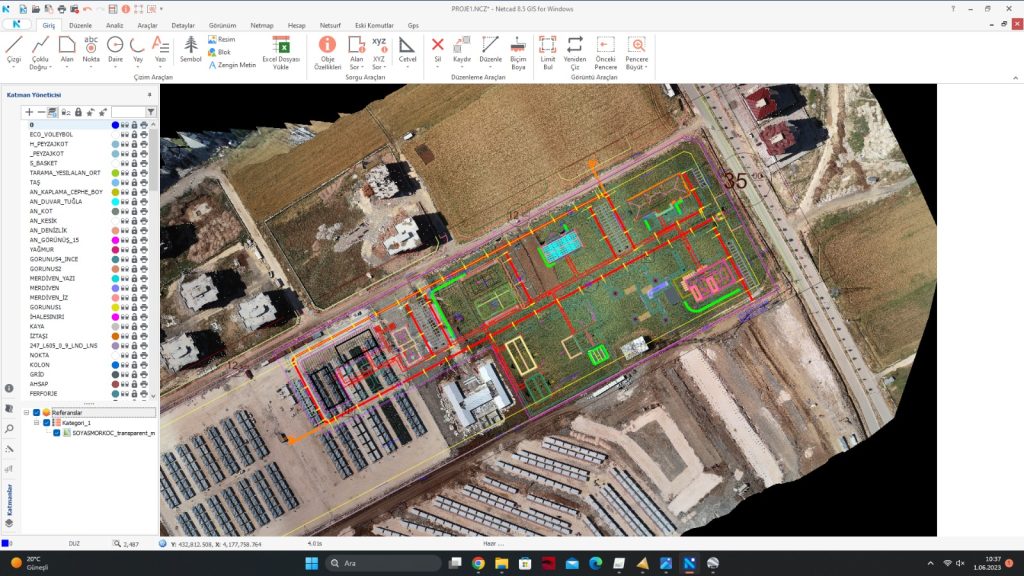Add new layer with plus icon
The height and width of the screenshot is (576, 1024).
(29, 112)
